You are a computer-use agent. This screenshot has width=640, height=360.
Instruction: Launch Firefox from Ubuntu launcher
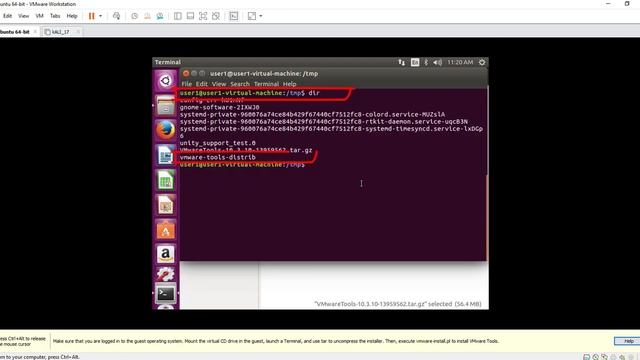click(x=165, y=130)
